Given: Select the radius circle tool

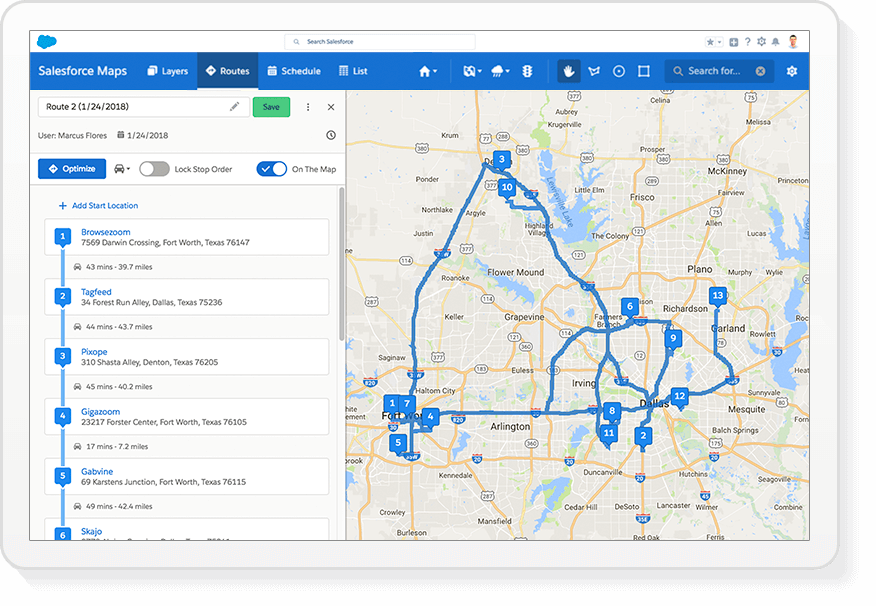Looking at the screenshot, I should (x=620, y=71).
